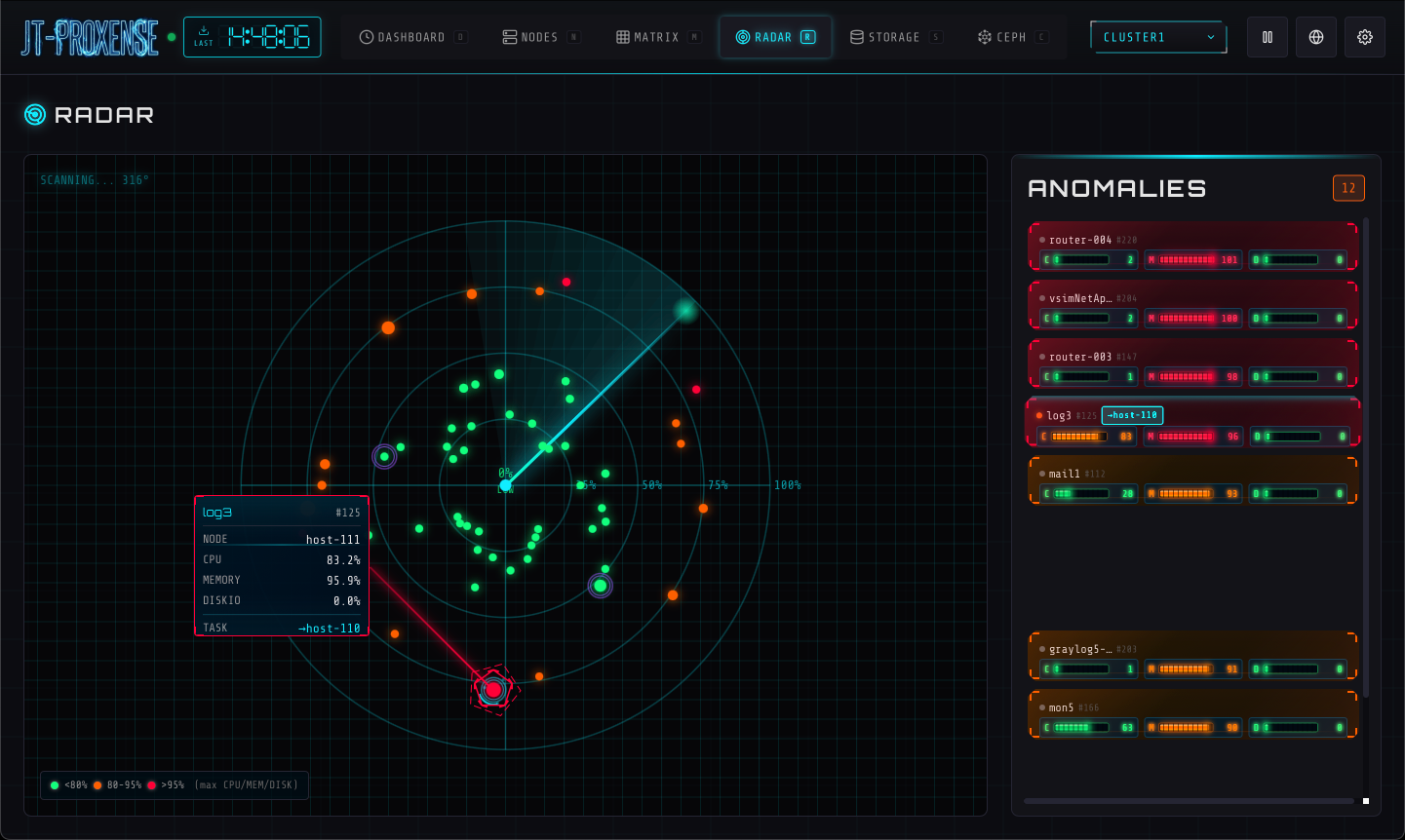Click mon5 CPU bar showing 63
This screenshot has width=1405, height=840.
point(1088,727)
